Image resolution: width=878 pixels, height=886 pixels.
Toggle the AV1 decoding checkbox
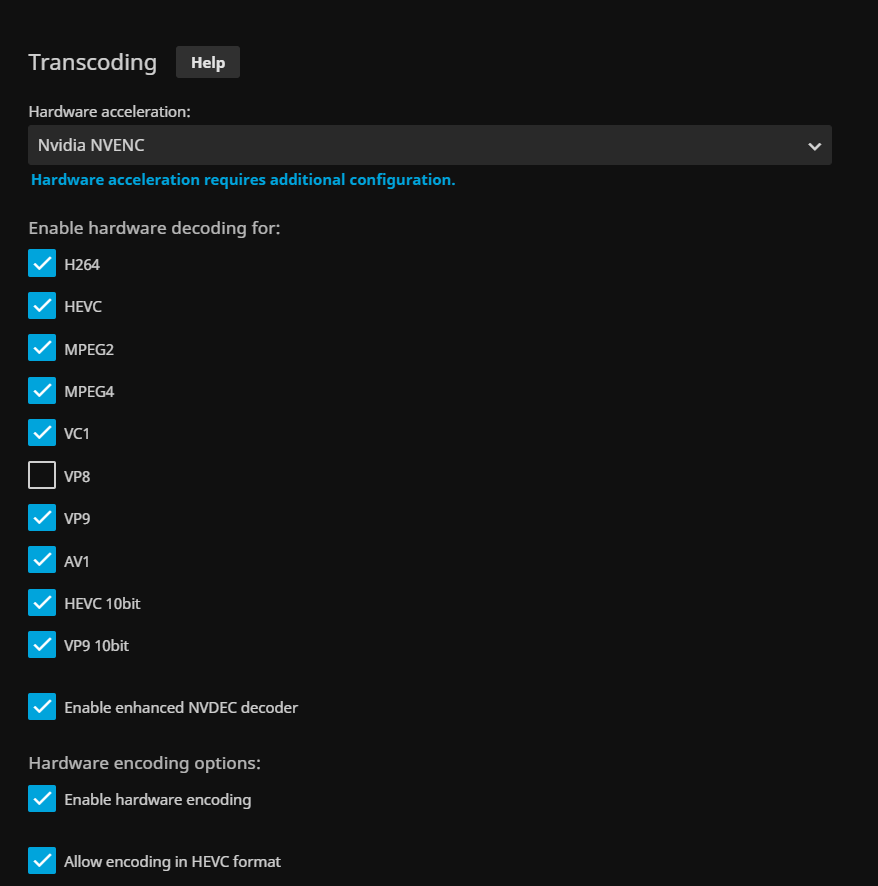coord(42,561)
